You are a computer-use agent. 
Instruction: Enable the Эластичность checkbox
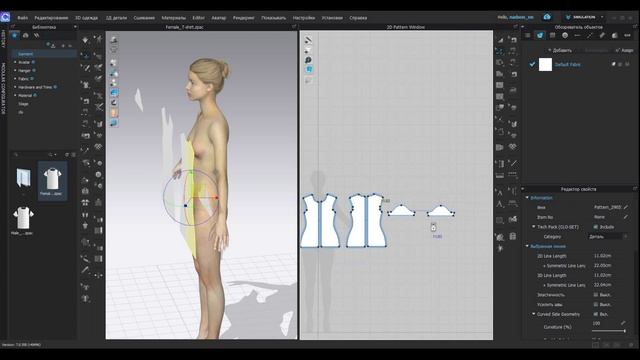click(x=596, y=295)
